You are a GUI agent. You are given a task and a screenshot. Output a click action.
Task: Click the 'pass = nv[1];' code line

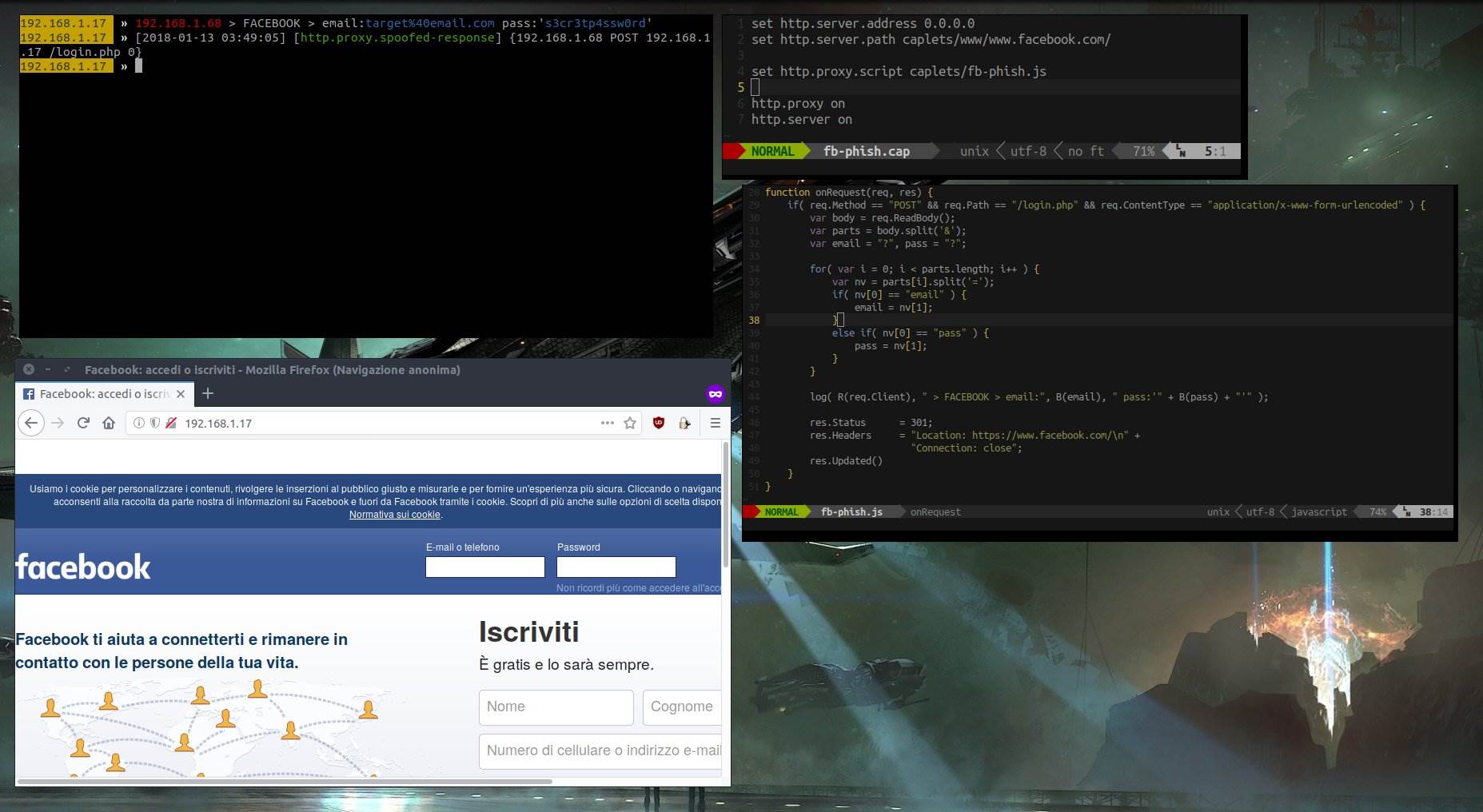tap(891, 346)
